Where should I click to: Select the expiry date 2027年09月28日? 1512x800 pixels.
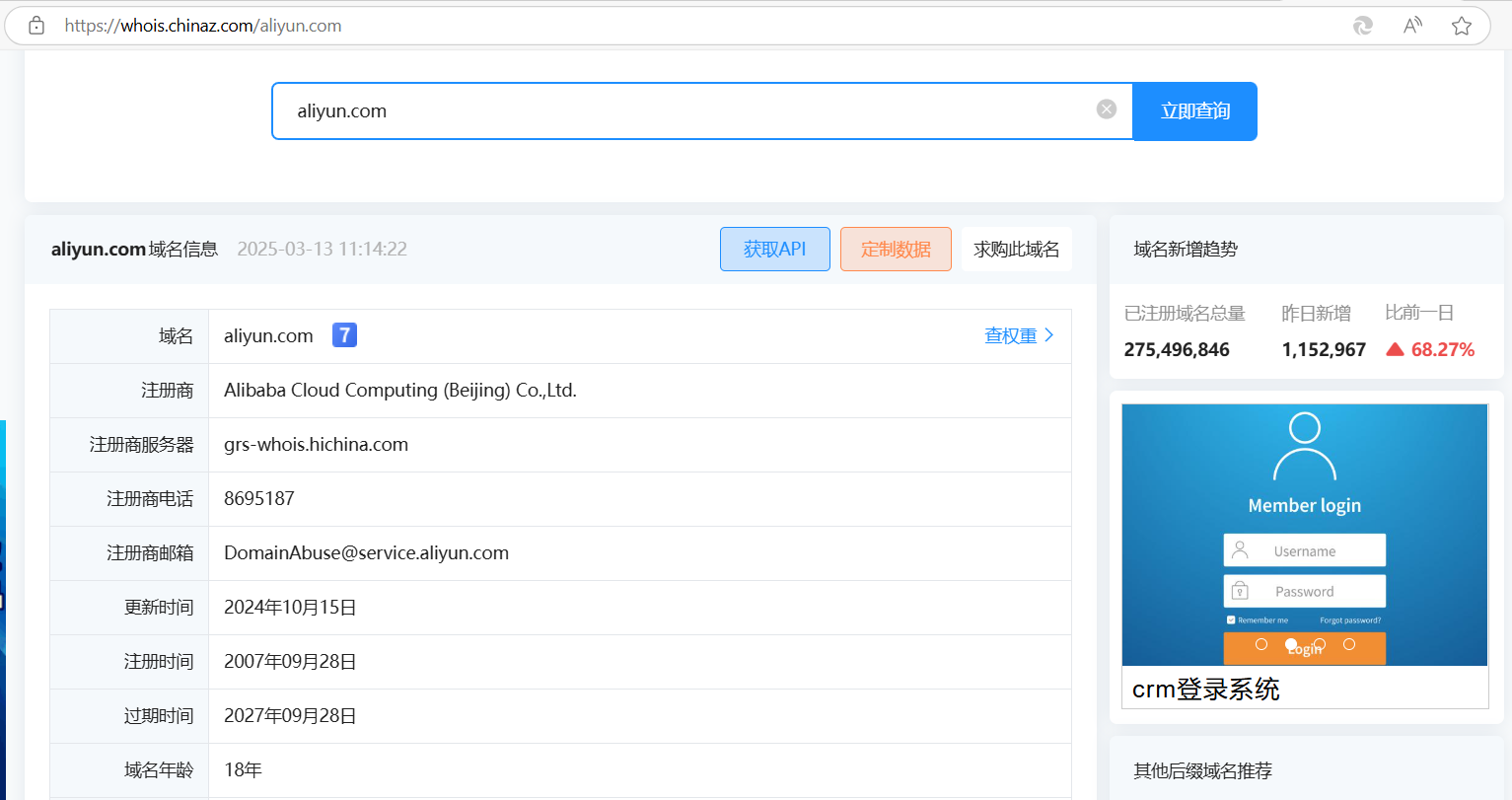[x=290, y=715]
